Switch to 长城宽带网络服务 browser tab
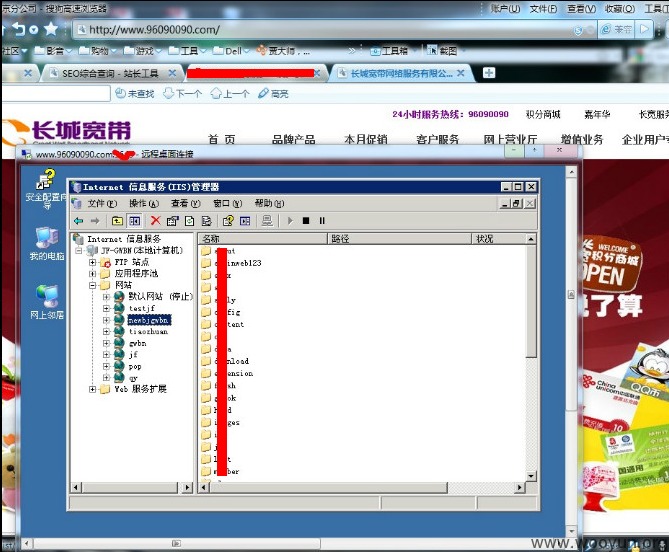Image resolution: width=669 pixels, height=552 pixels. coord(401,73)
